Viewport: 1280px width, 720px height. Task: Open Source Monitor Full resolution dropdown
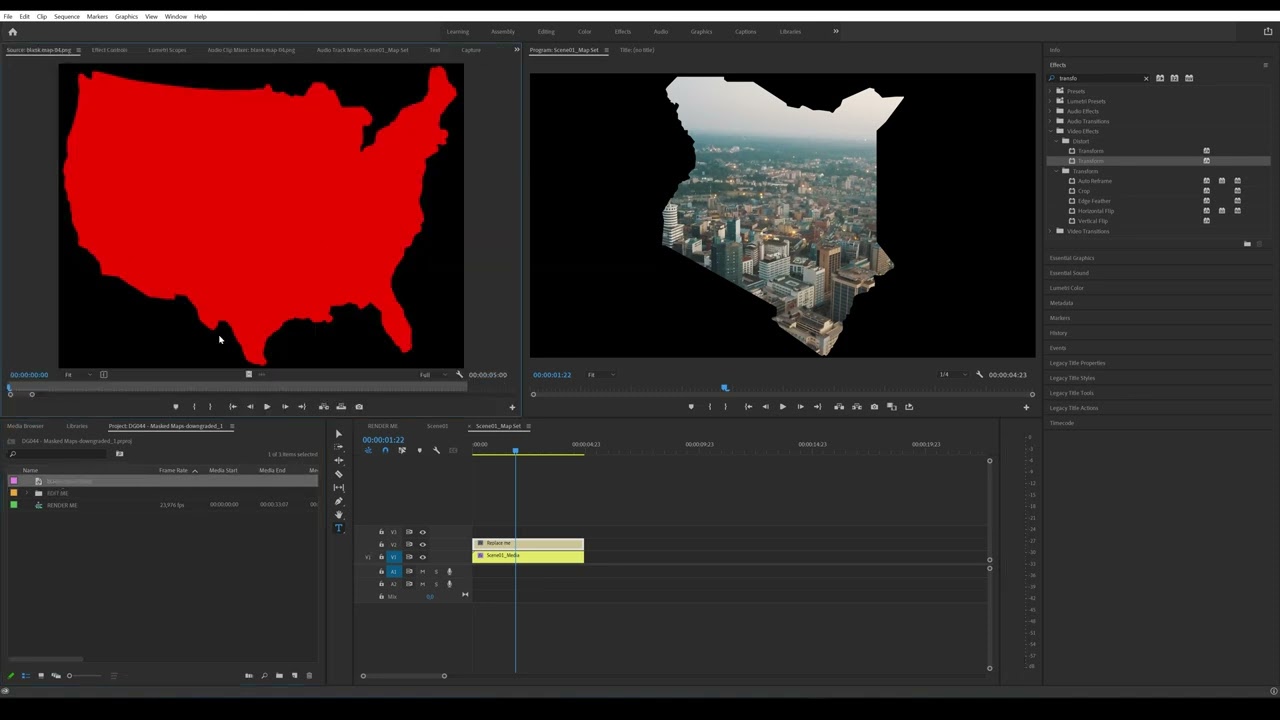431,375
